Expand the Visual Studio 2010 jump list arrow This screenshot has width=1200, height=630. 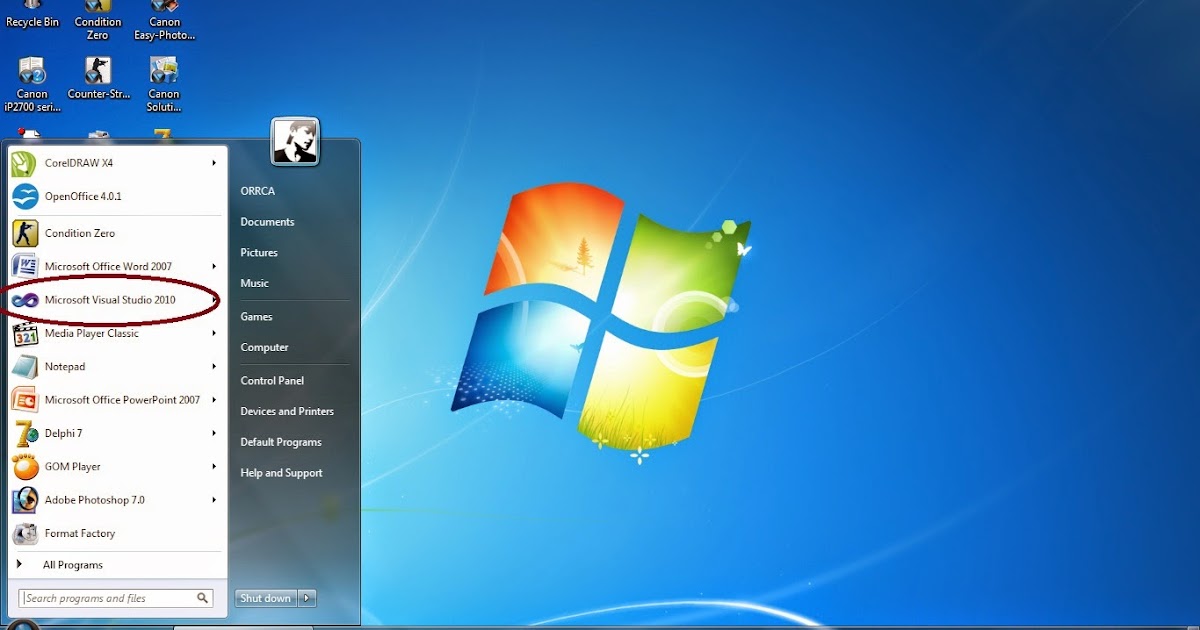[x=214, y=300]
